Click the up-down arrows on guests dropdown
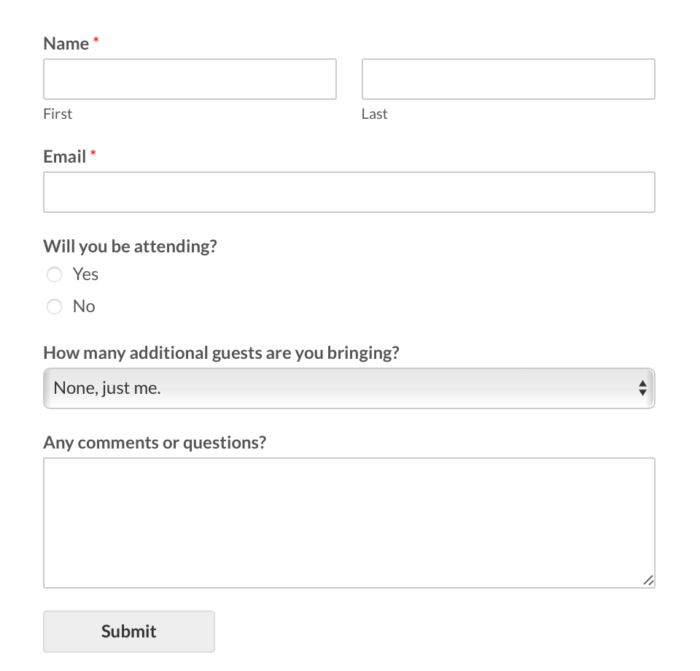 [643, 388]
